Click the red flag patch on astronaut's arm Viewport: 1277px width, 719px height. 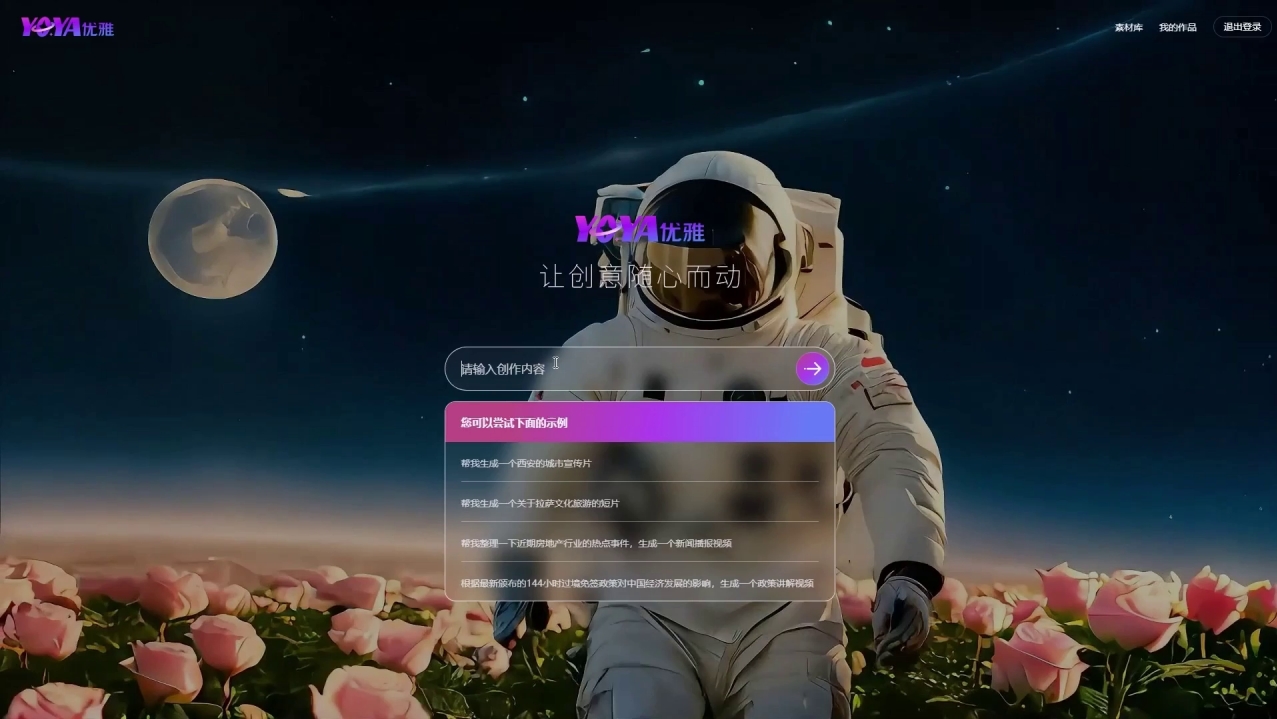point(874,362)
